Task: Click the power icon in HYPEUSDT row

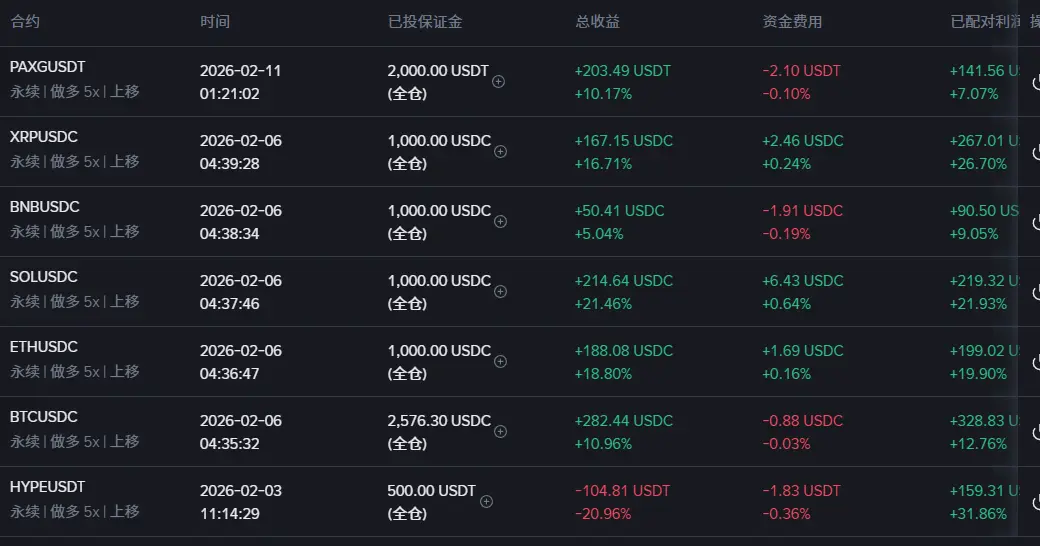Action: coord(1035,502)
